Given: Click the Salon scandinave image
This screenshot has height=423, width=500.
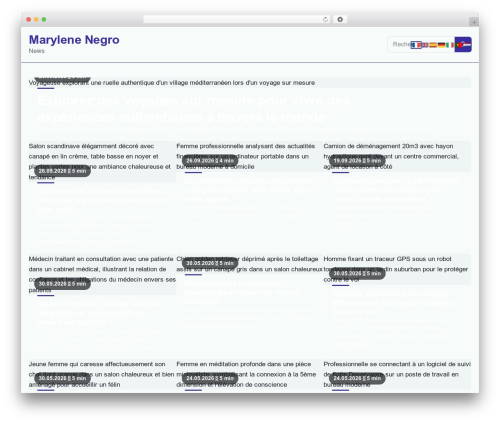Looking at the screenshot, I should (102, 161).
